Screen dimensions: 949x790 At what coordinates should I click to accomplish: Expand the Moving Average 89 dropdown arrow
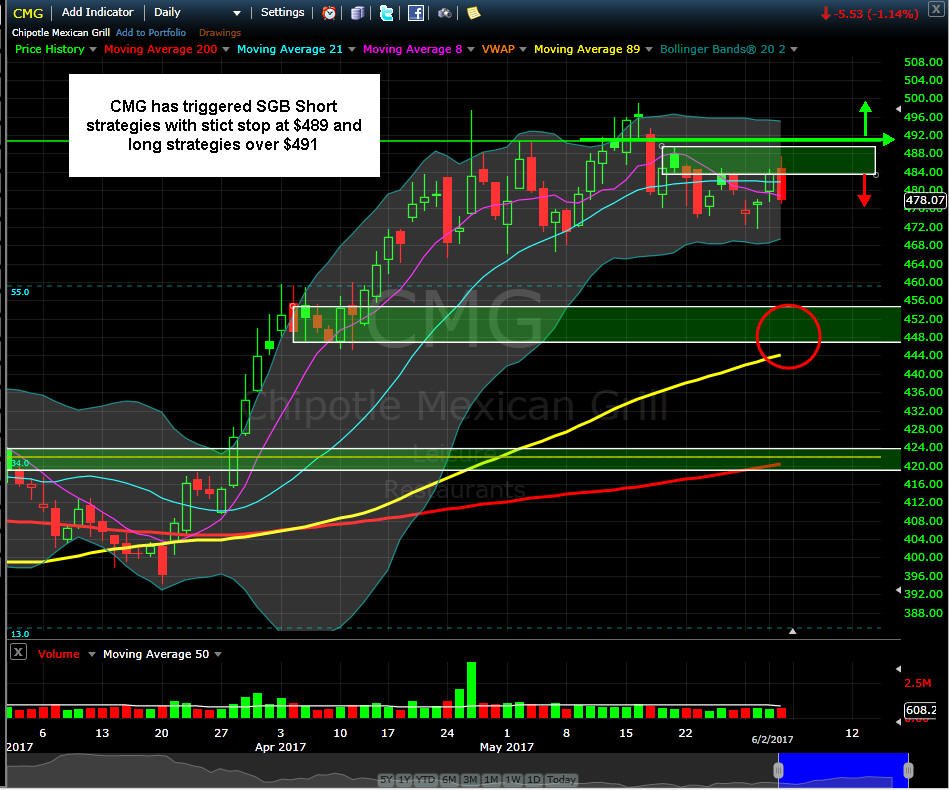[649, 49]
